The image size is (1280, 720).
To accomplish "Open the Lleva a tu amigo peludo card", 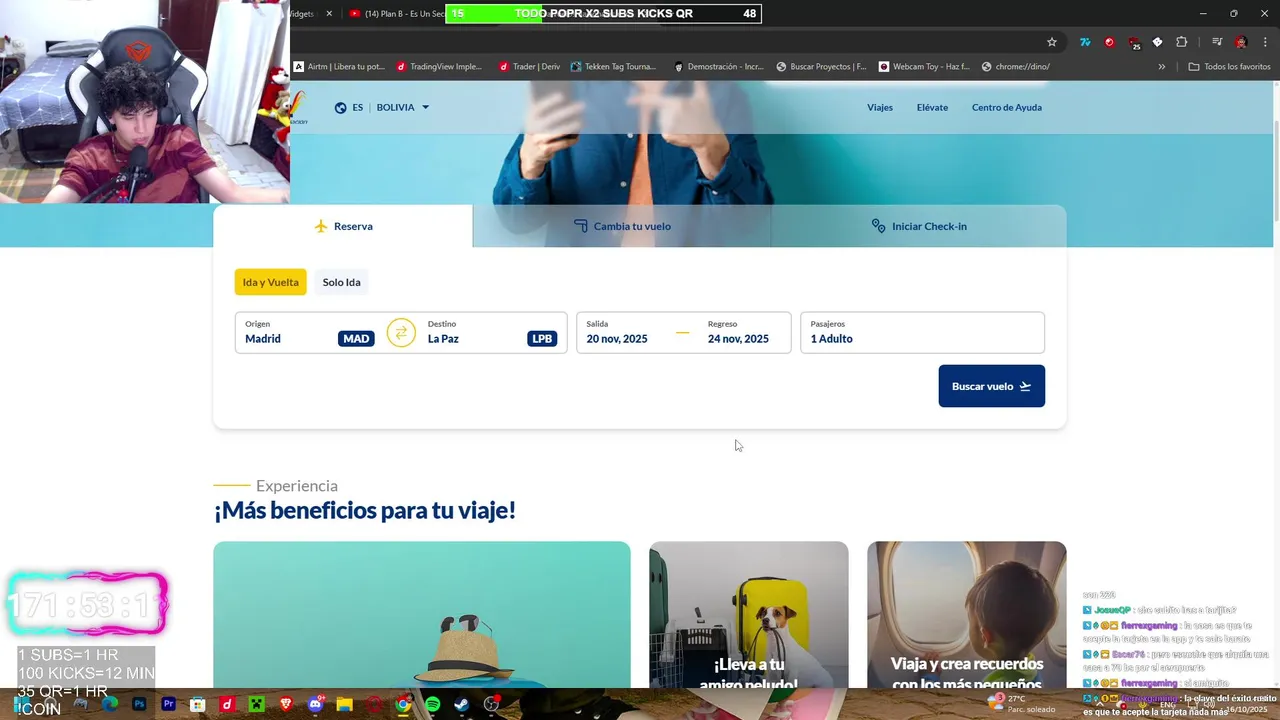I will (749, 615).
